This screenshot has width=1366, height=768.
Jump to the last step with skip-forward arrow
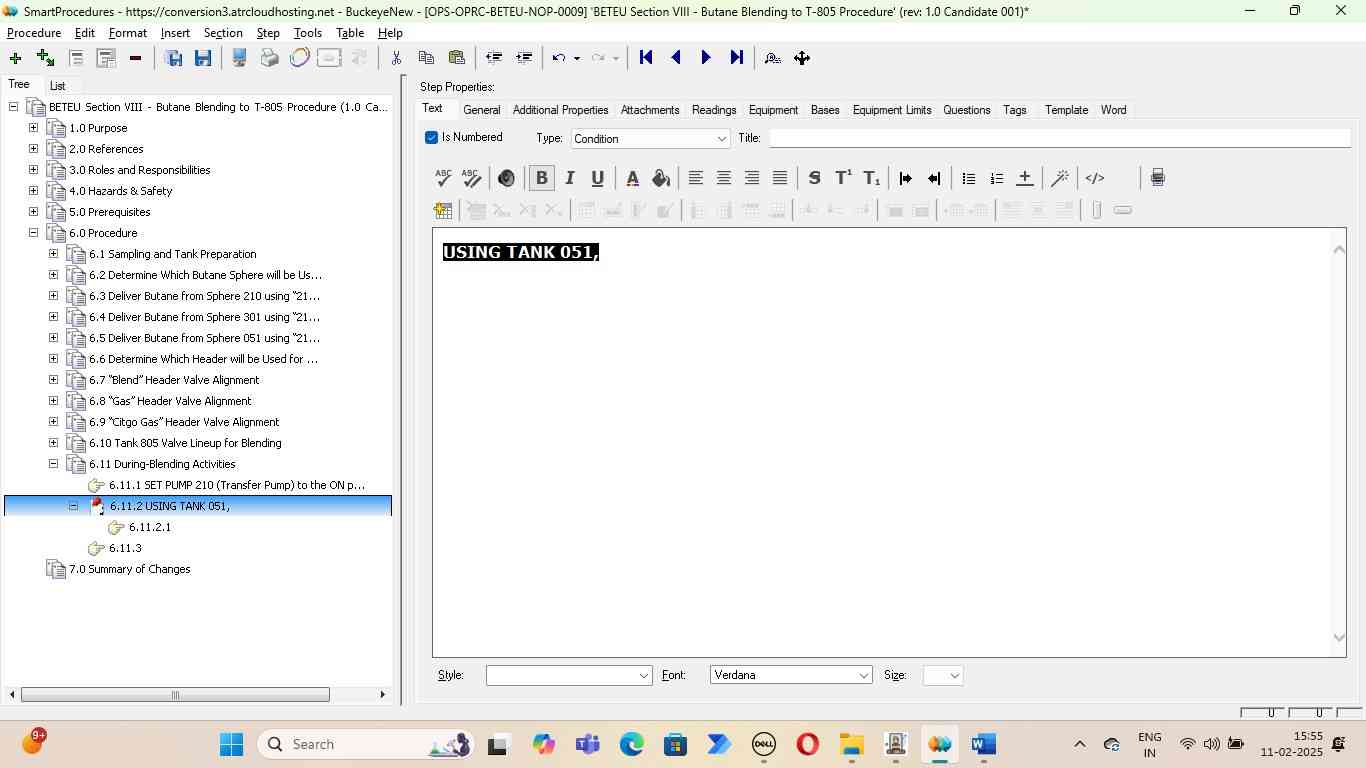point(736,58)
